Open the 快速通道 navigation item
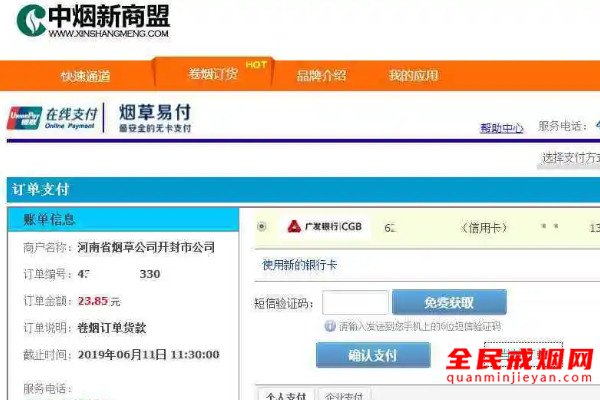 point(85,76)
